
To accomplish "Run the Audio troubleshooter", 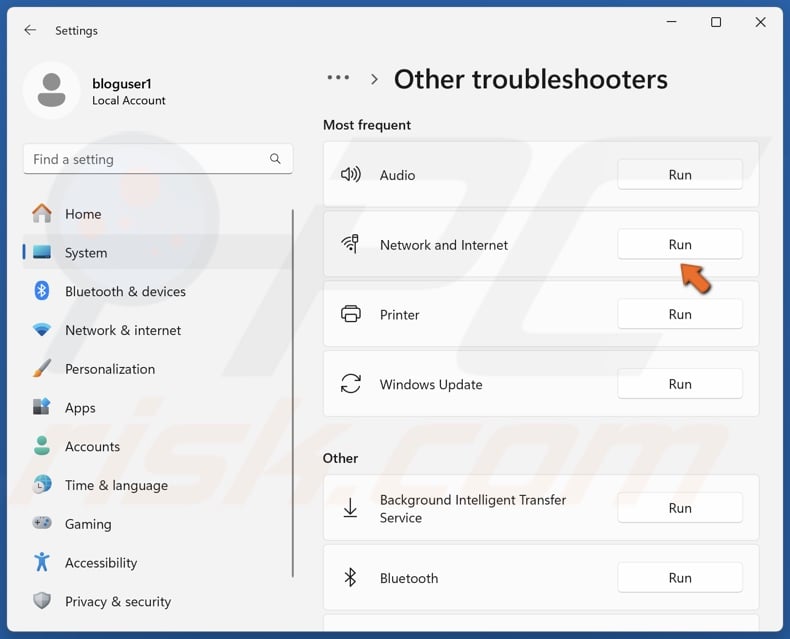I will pyautogui.click(x=680, y=175).
